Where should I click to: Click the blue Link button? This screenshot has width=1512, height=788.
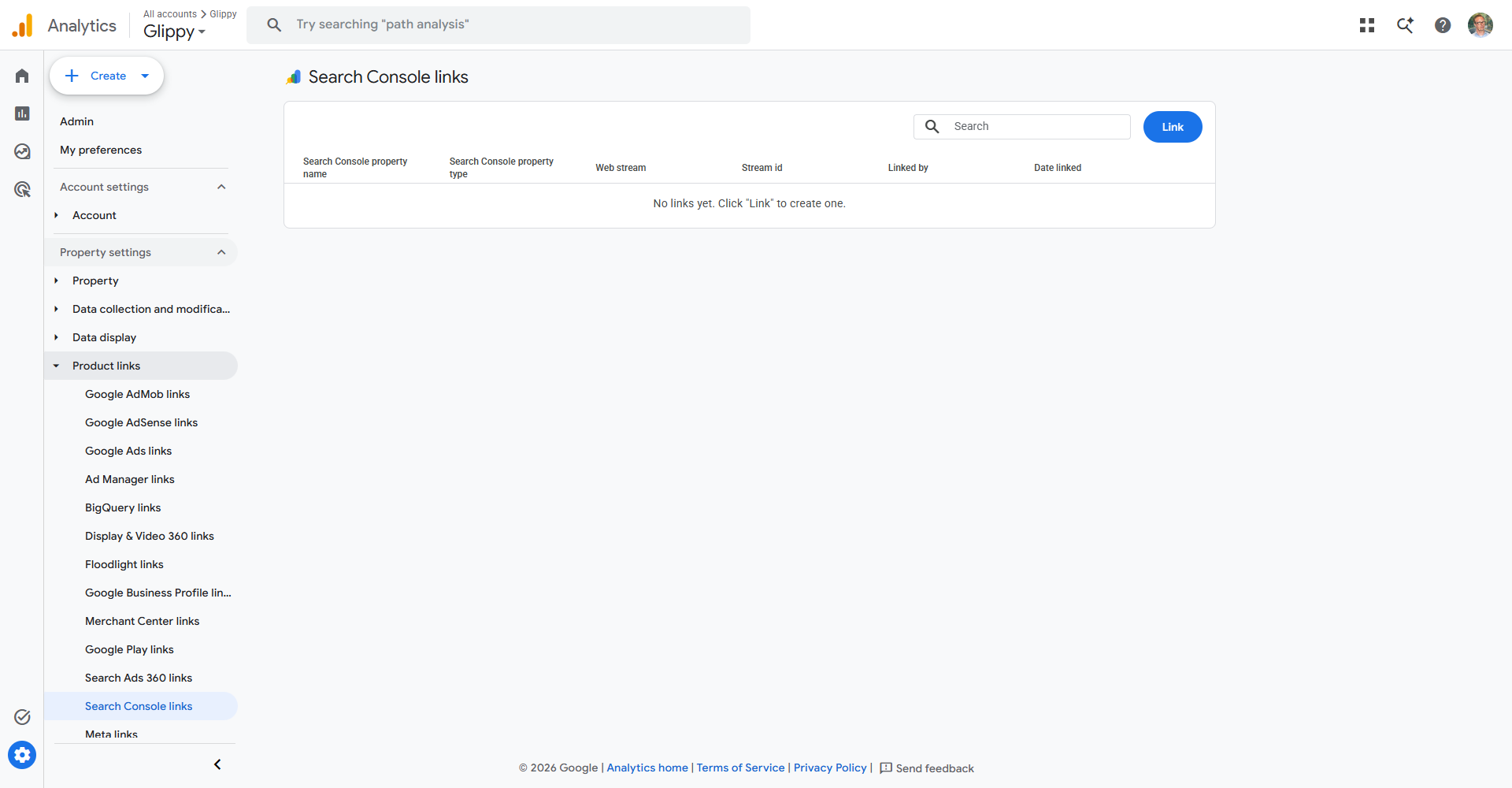pos(1173,127)
